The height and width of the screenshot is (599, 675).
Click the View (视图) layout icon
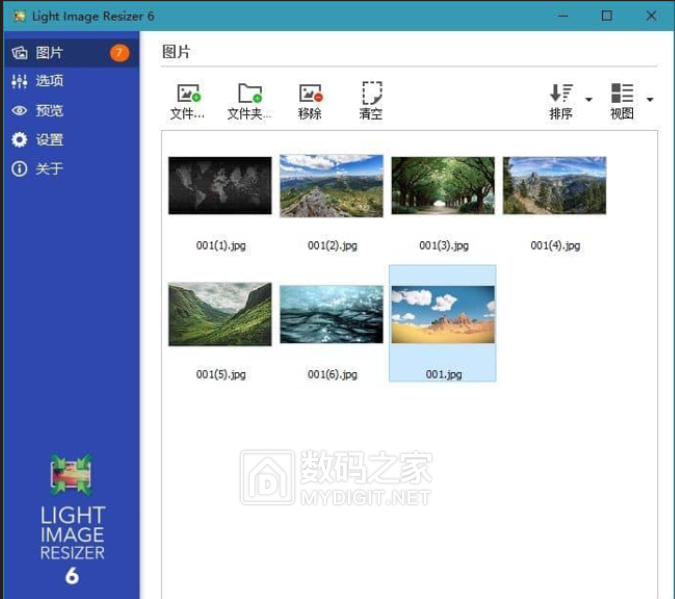[x=622, y=95]
